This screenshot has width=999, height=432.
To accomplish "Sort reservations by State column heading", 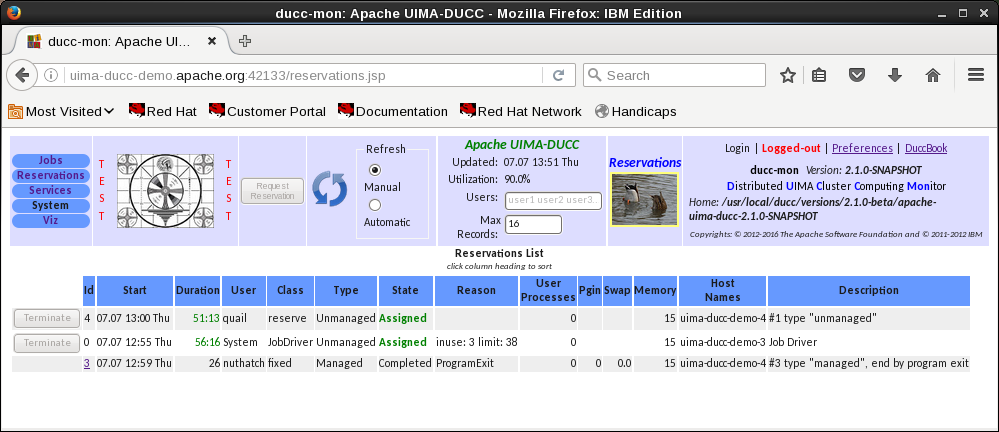I will point(404,291).
